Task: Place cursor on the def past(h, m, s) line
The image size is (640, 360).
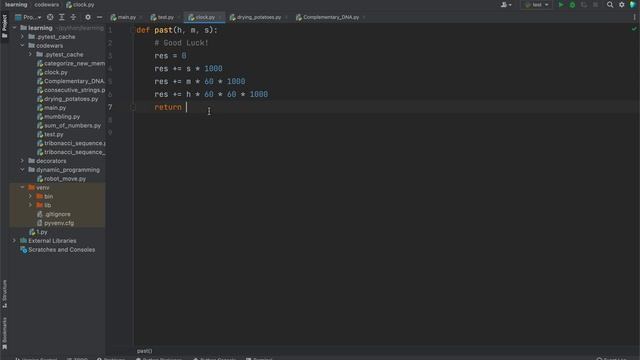Action: (x=177, y=30)
